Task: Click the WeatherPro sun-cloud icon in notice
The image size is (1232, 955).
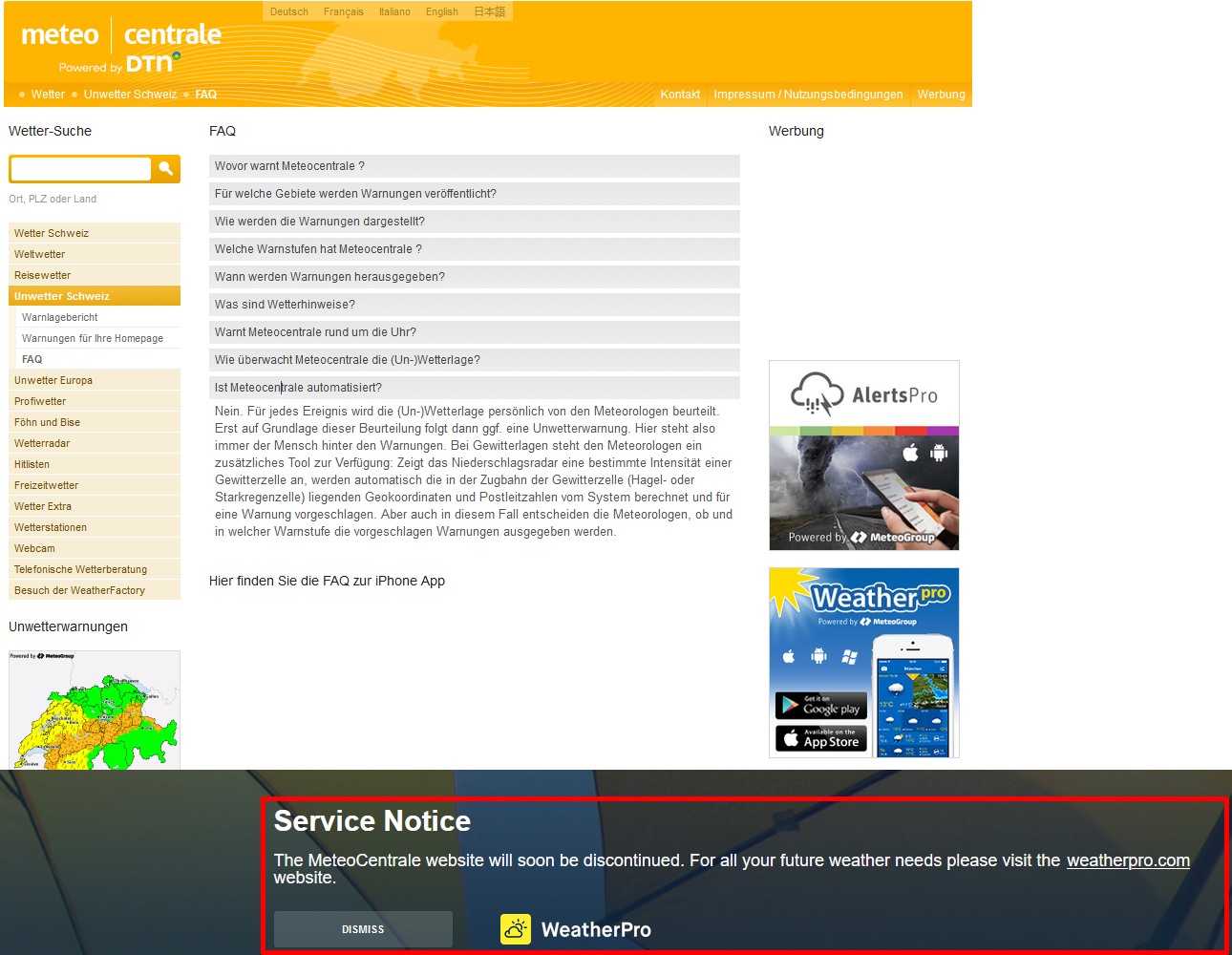Action: pos(516,929)
